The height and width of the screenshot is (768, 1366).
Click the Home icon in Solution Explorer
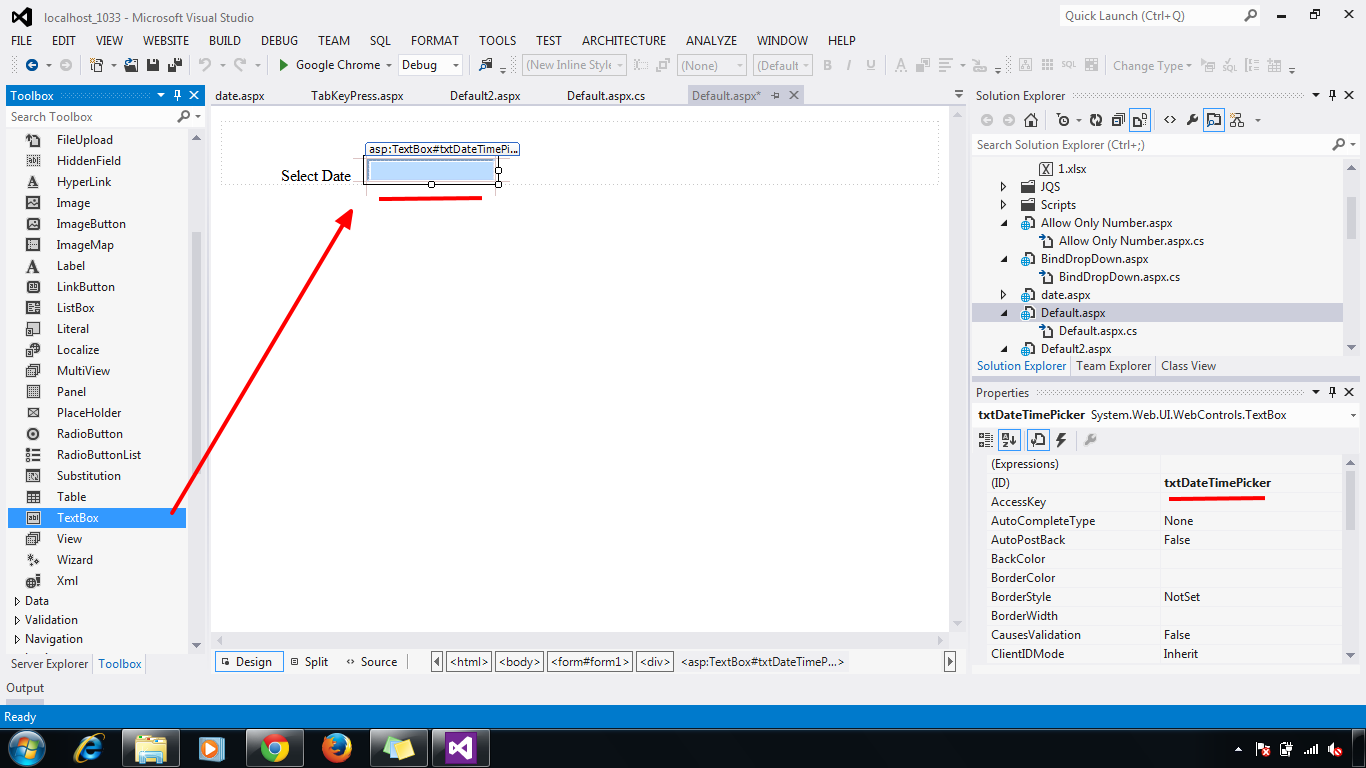click(x=1031, y=120)
